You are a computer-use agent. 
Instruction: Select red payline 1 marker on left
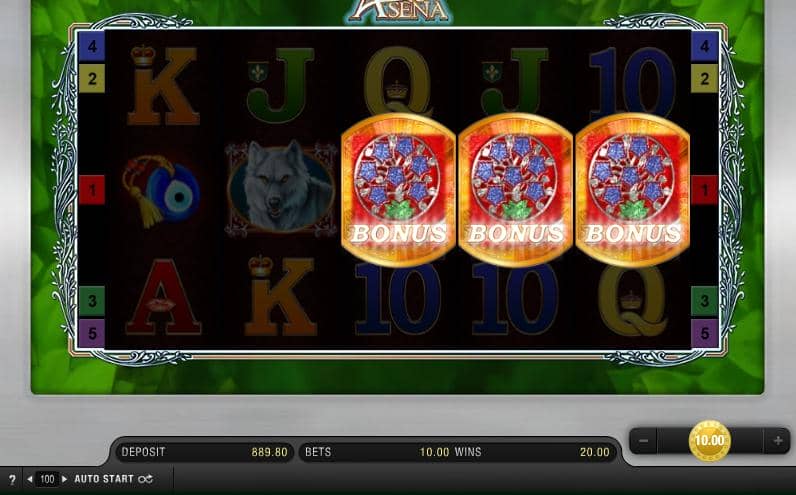tap(92, 190)
